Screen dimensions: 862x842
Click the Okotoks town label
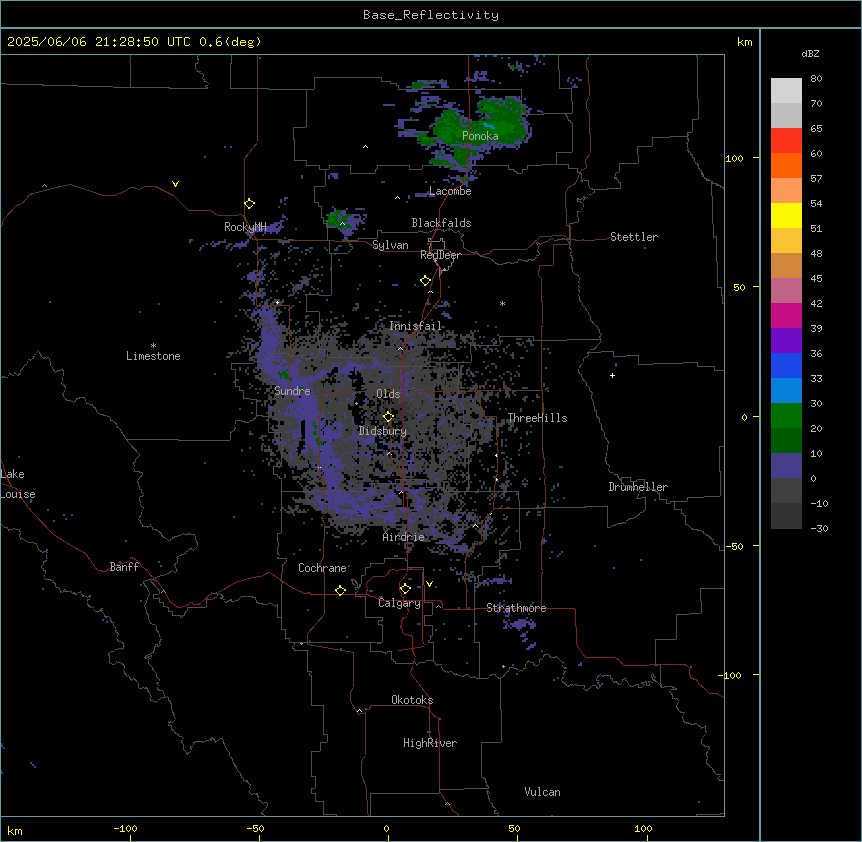(x=412, y=700)
